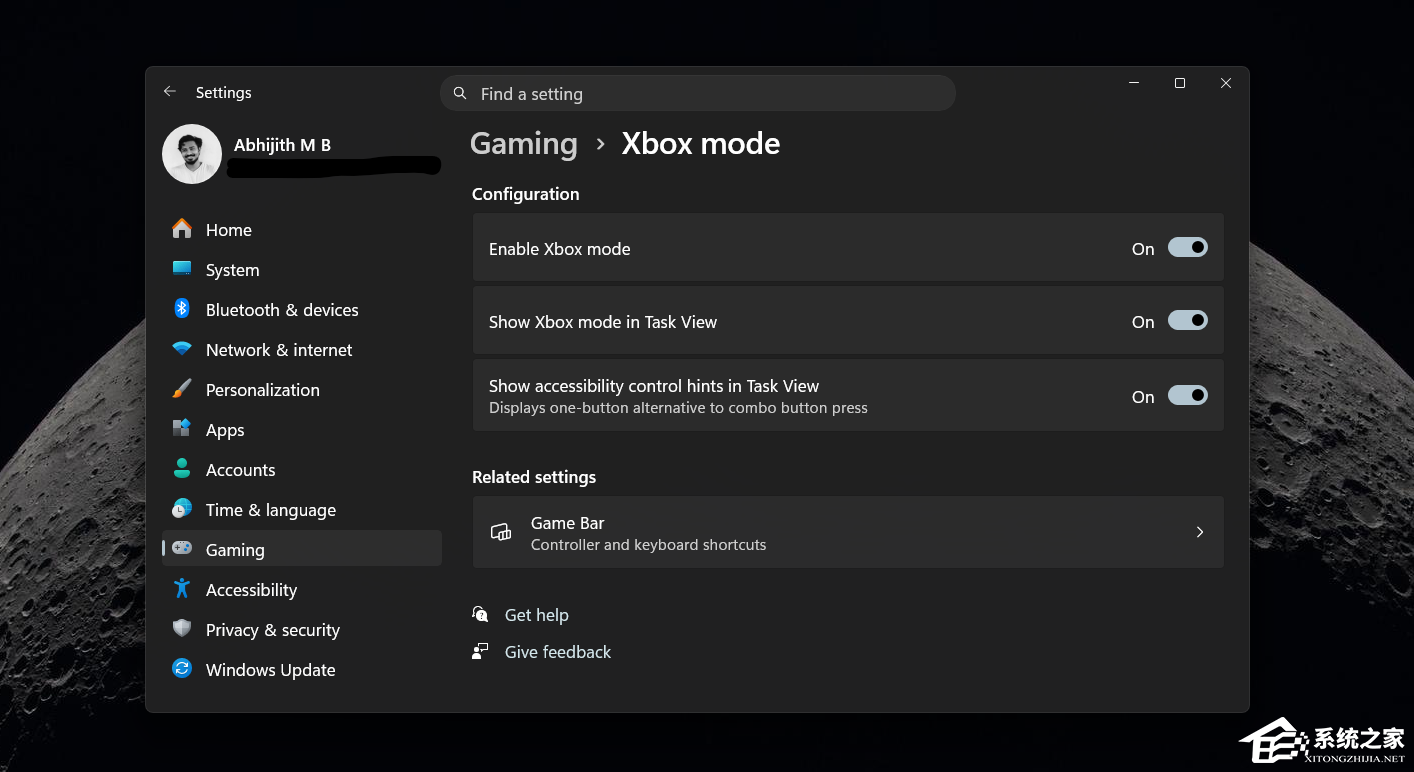Click the back arrow icon in Settings
Image resolution: width=1414 pixels, height=772 pixels.
[x=170, y=92]
